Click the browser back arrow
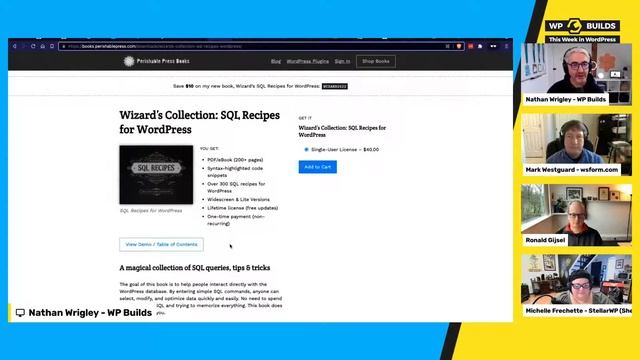The height and width of the screenshot is (360, 640). 15,46
